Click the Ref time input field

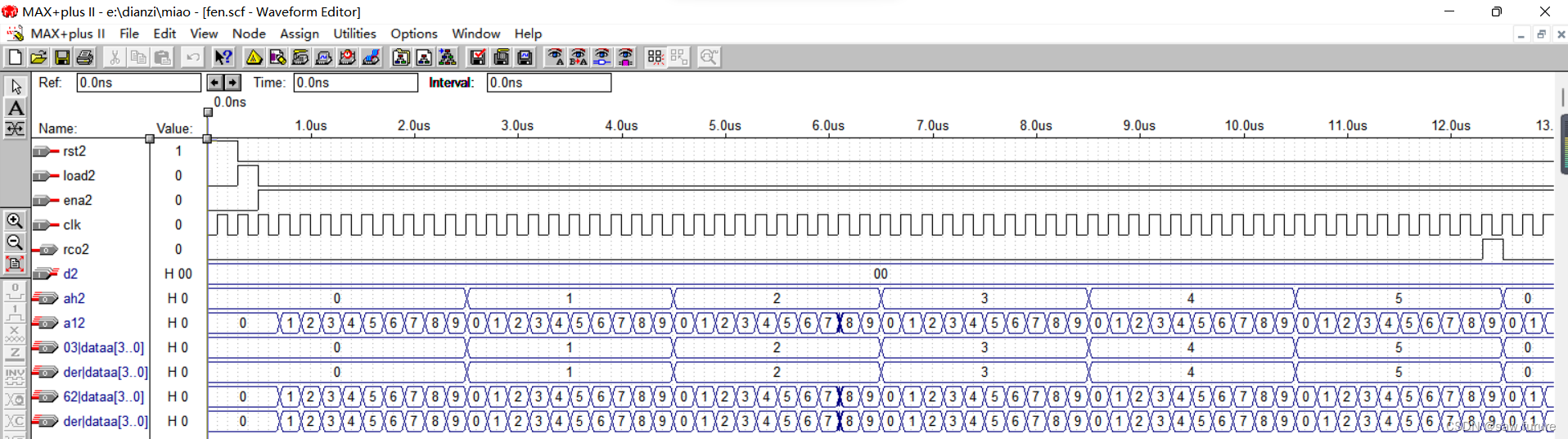pos(139,83)
